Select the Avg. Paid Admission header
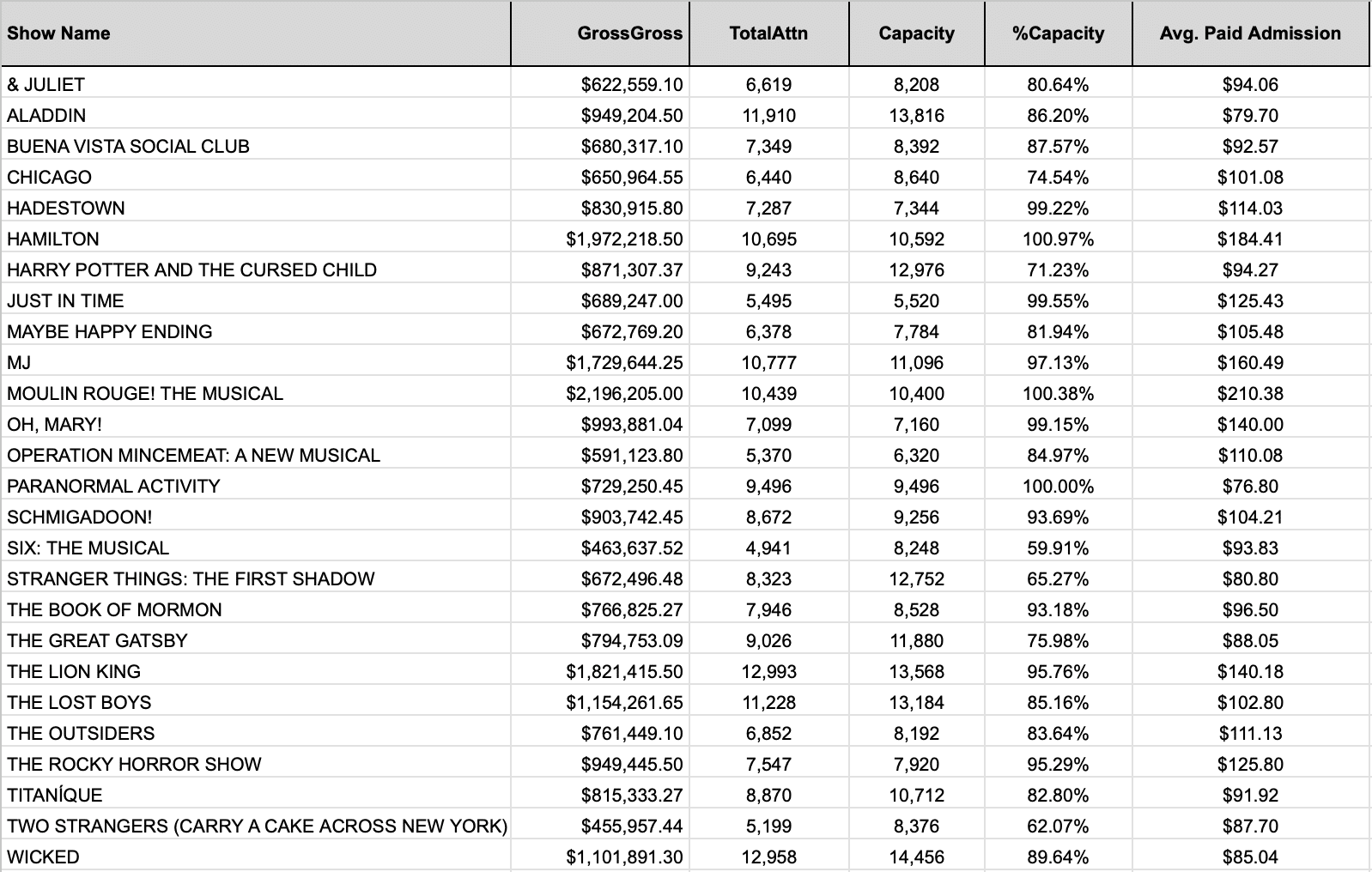1372x872 pixels. coord(1251,33)
